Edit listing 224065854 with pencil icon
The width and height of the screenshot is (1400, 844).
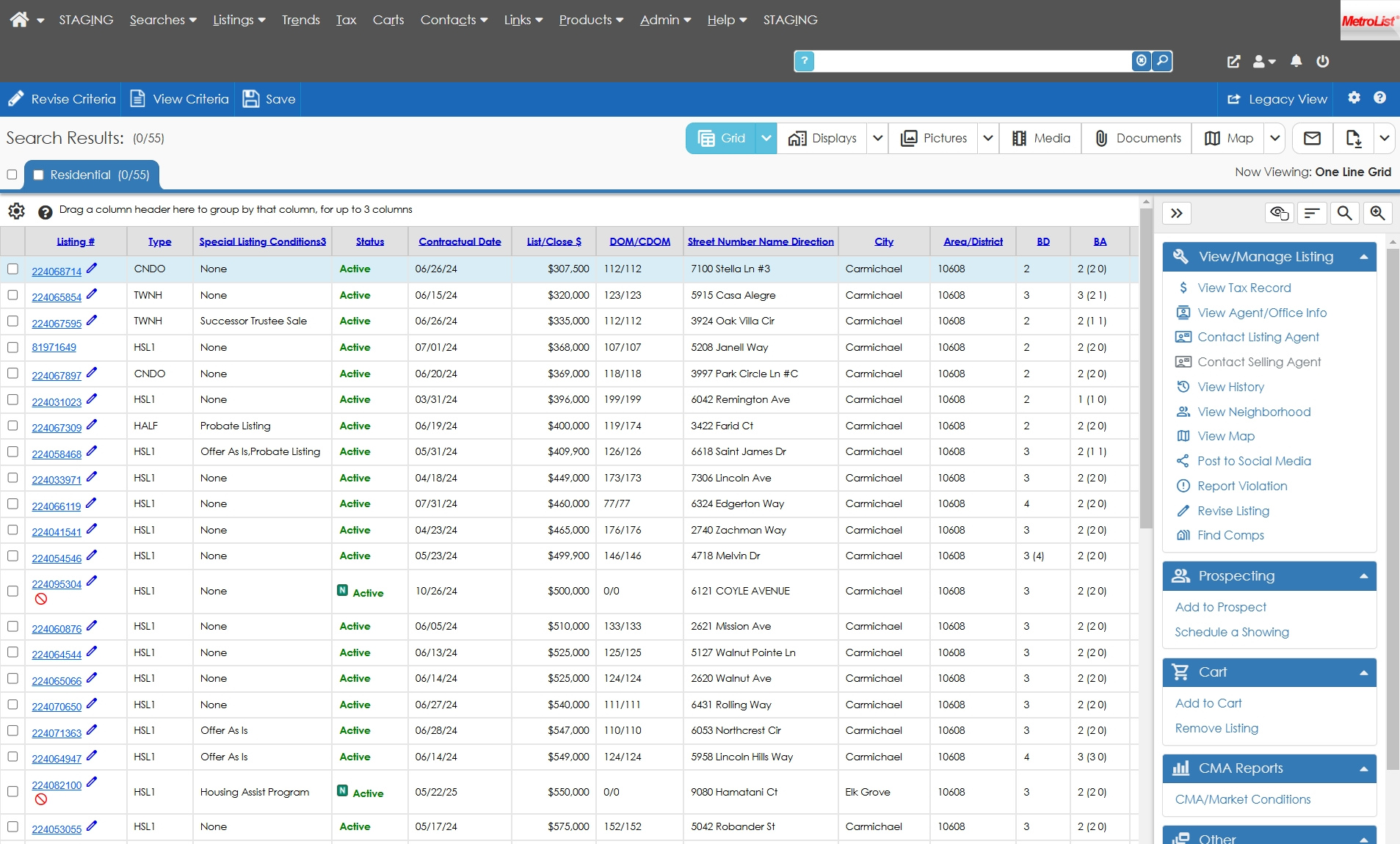[92, 294]
